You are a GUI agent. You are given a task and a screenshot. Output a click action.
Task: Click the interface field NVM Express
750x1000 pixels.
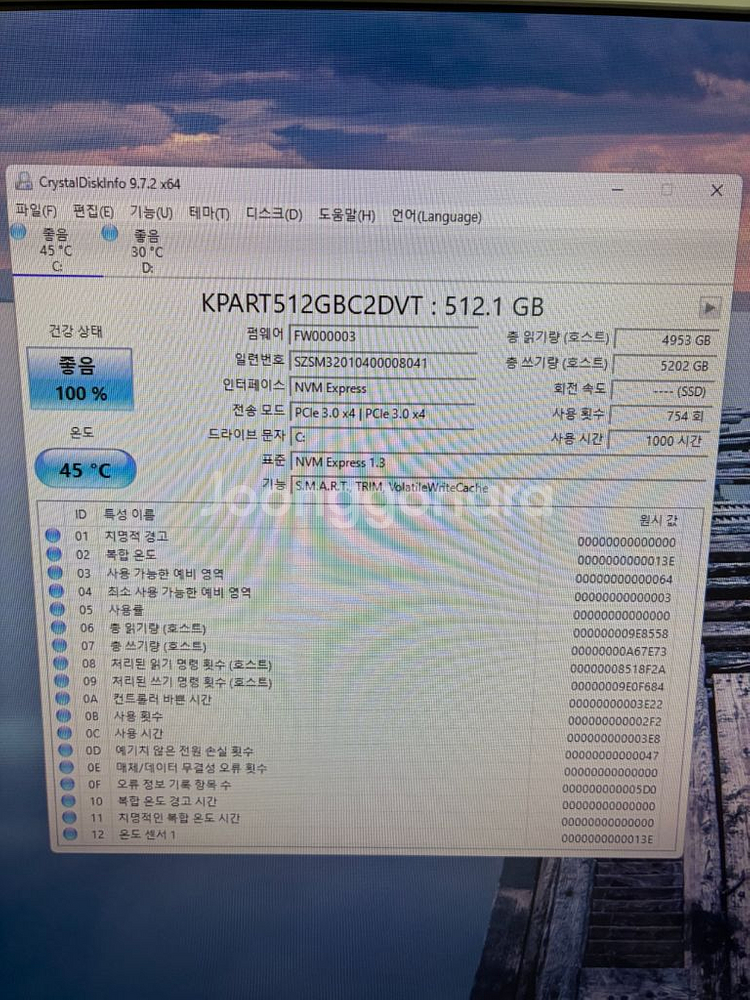click(383, 388)
